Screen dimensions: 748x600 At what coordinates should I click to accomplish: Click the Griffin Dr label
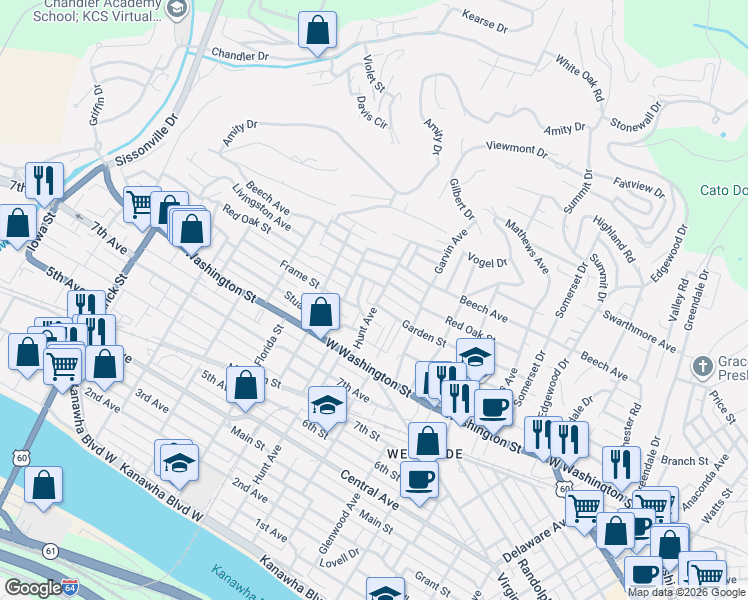pyautogui.click(x=96, y=105)
